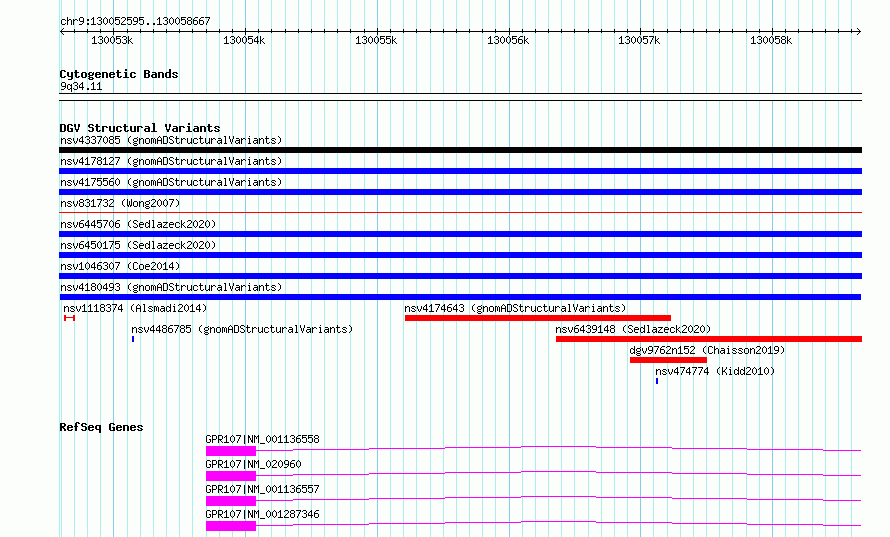Click the nsv4175560 (gnomADStructuralVariants) label
The width and height of the screenshot is (890, 537).
point(171,182)
